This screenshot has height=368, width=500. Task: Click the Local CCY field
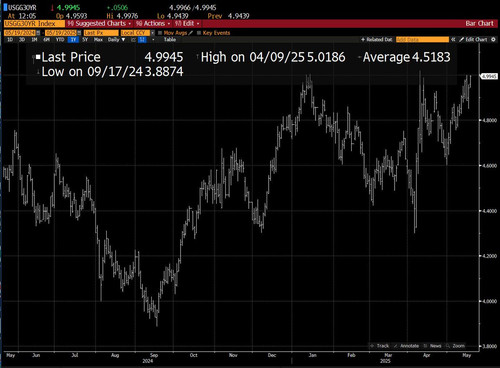point(135,33)
